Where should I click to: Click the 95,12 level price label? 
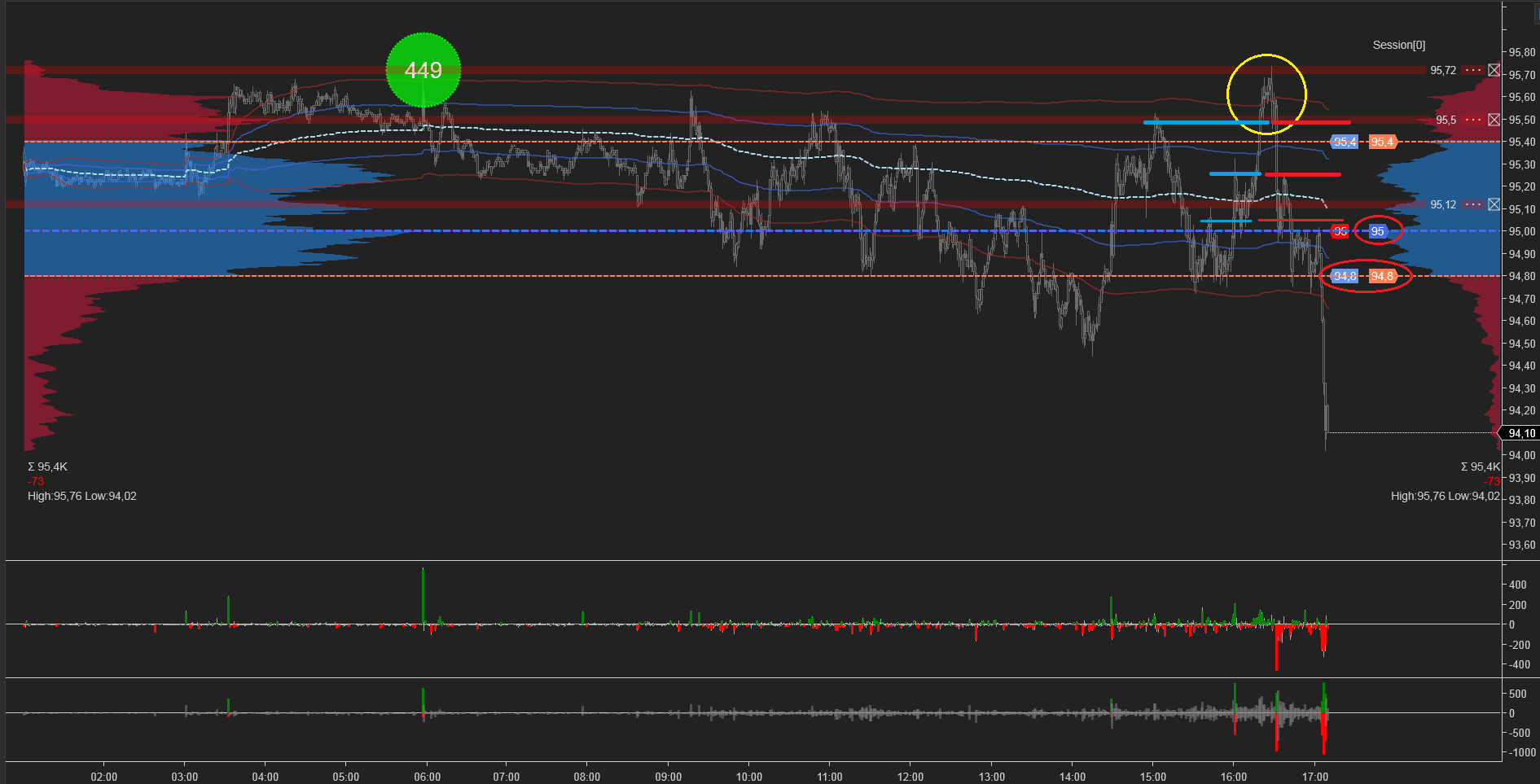(1443, 204)
